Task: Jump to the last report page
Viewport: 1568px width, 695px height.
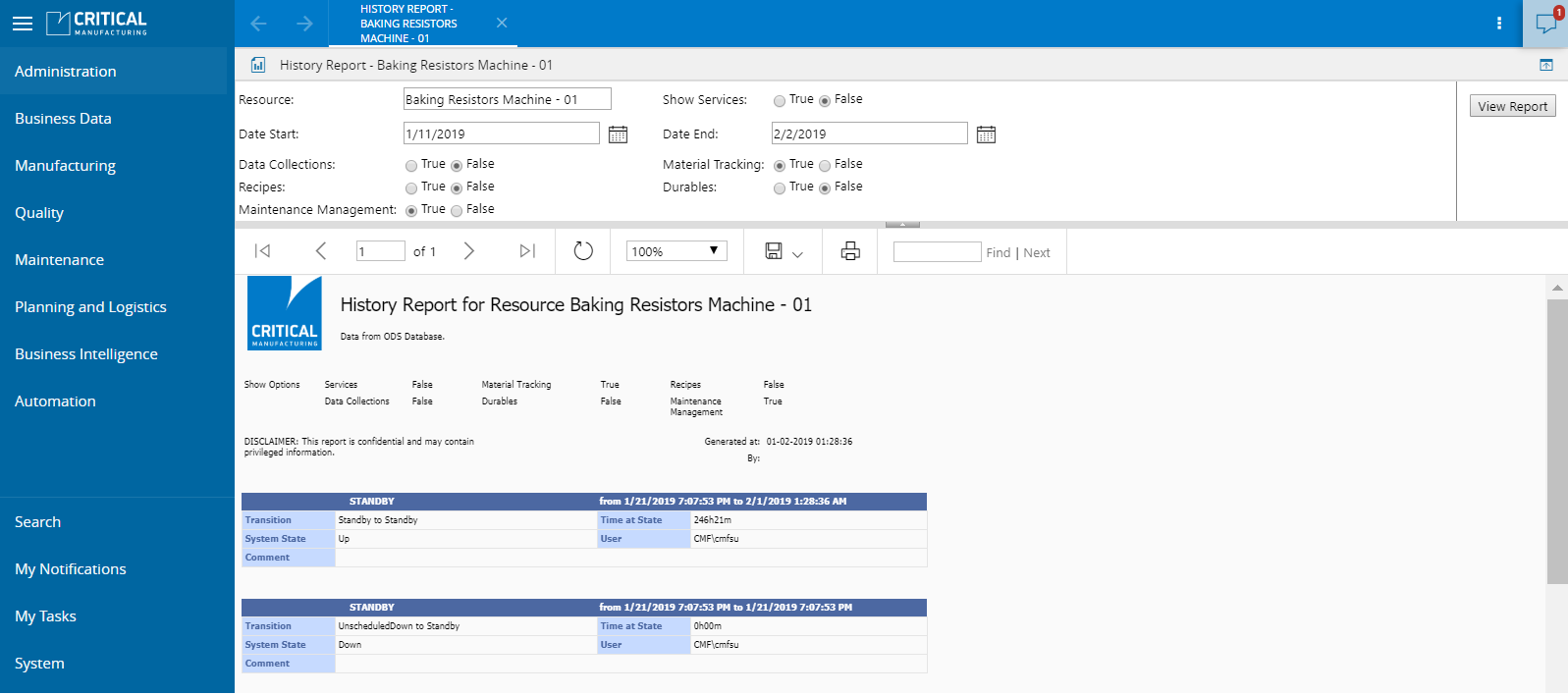Action: pos(527,251)
